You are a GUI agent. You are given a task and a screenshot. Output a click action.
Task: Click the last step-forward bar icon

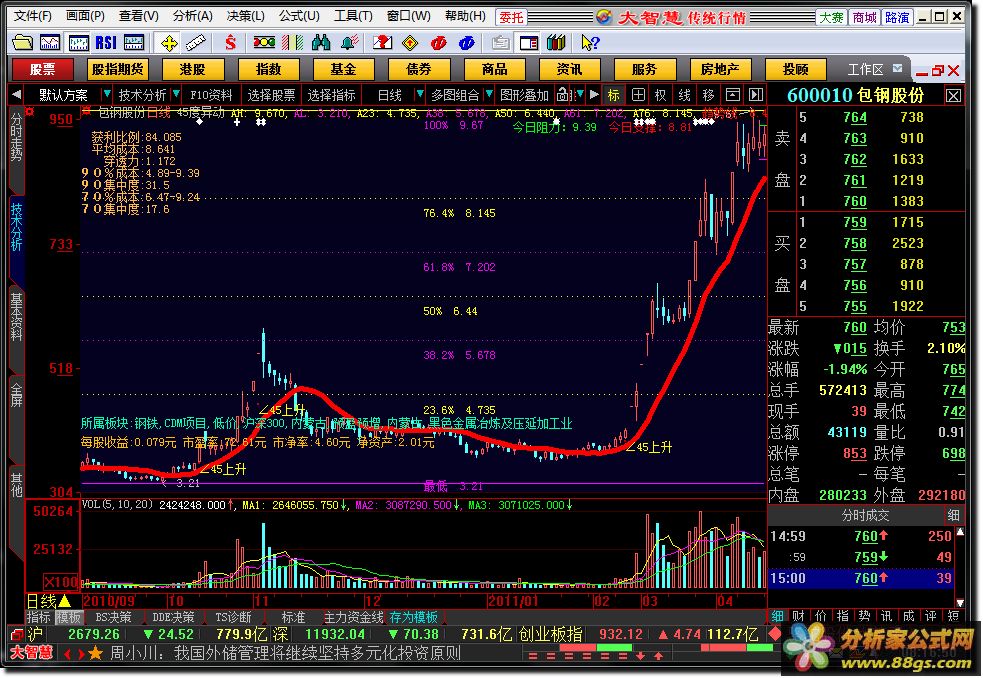(756, 95)
